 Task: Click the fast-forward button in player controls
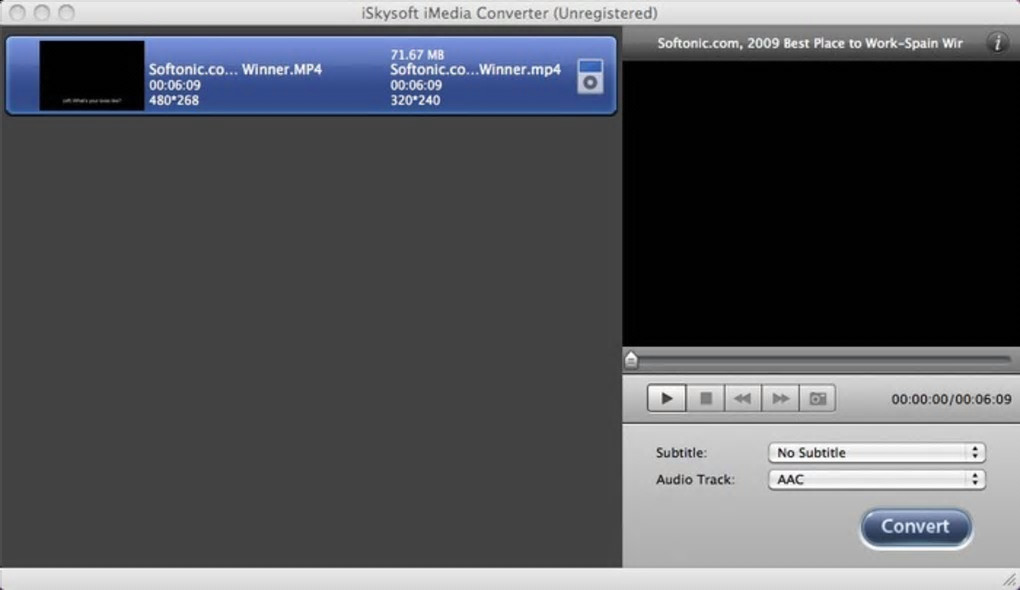[780, 398]
